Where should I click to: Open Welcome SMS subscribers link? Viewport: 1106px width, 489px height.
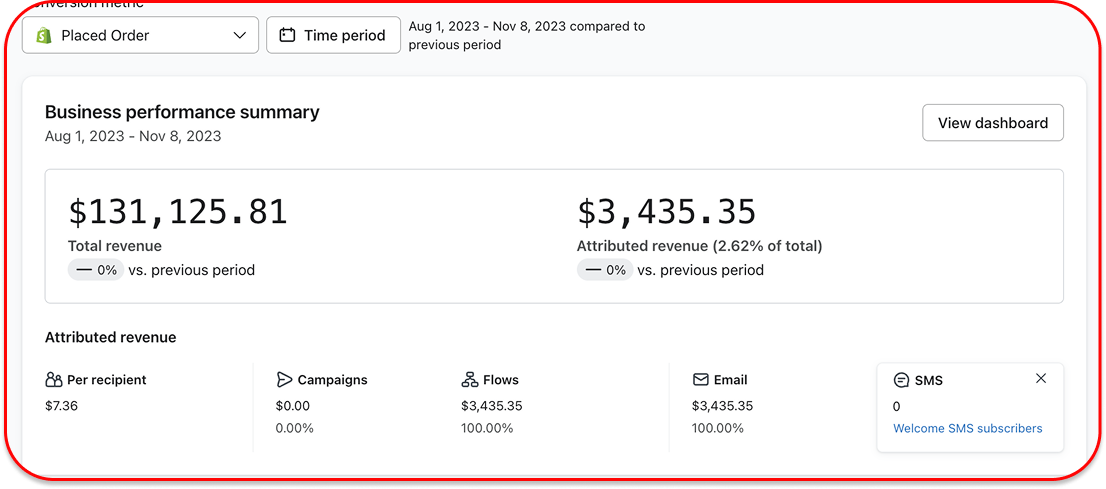(967, 428)
